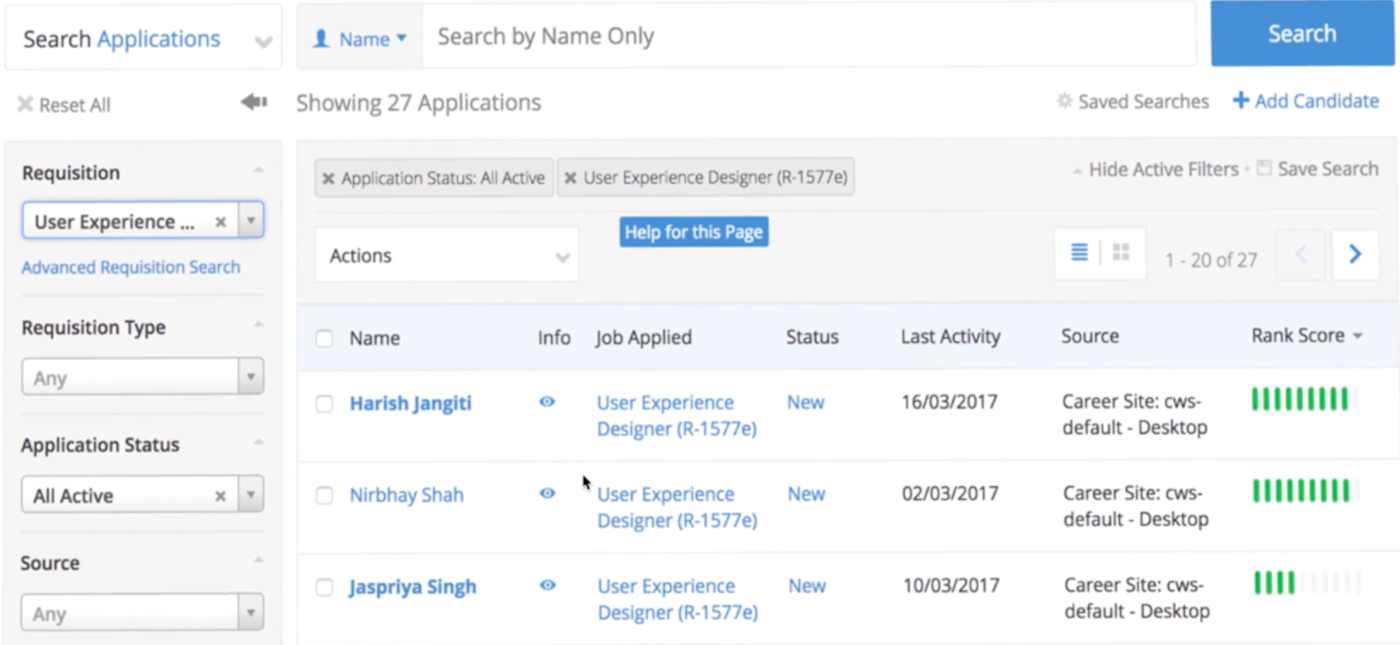Check the box for Nirbhay Shah
The image size is (1400, 645).
pyautogui.click(x=324, y=495)
